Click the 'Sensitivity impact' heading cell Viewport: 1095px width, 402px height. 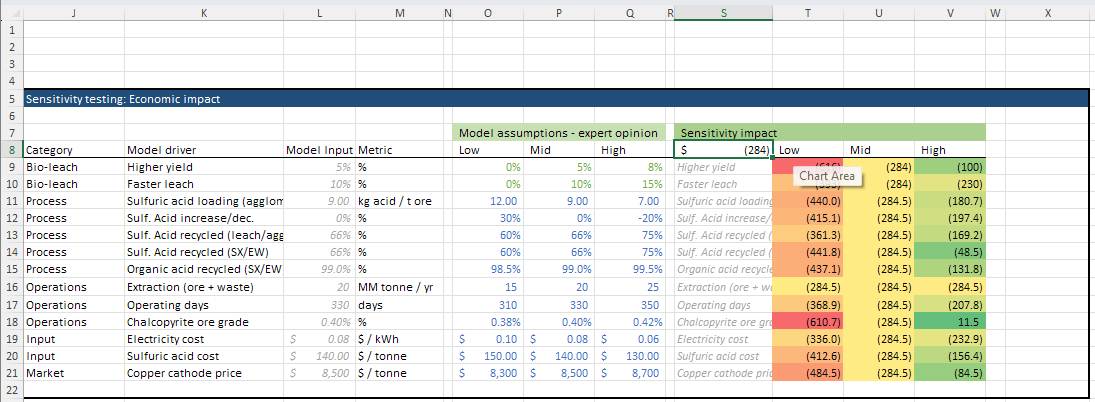pyautogui.click(x=830, y=133)
